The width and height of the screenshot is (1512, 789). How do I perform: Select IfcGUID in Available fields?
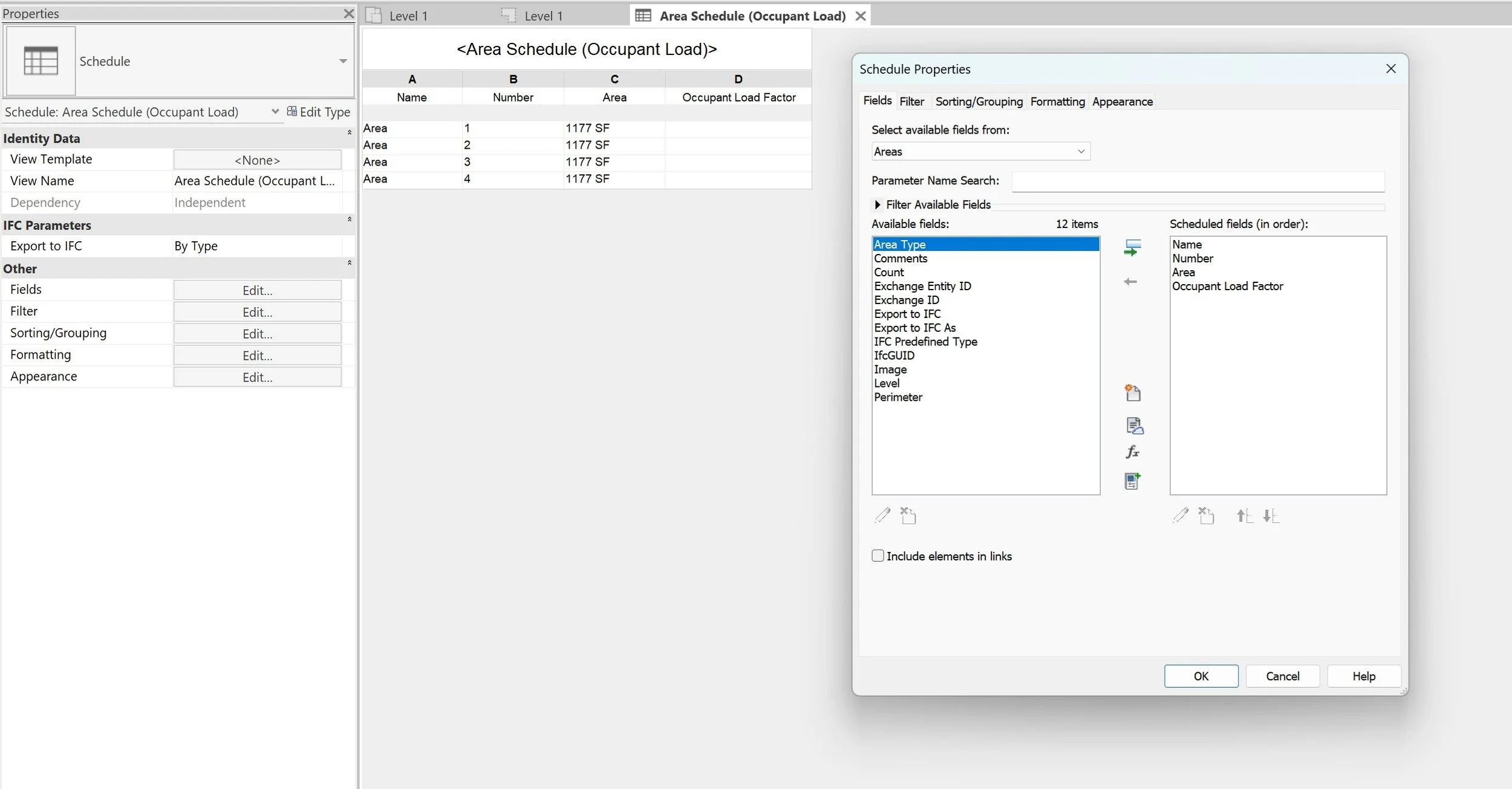[x=985, y=356]
